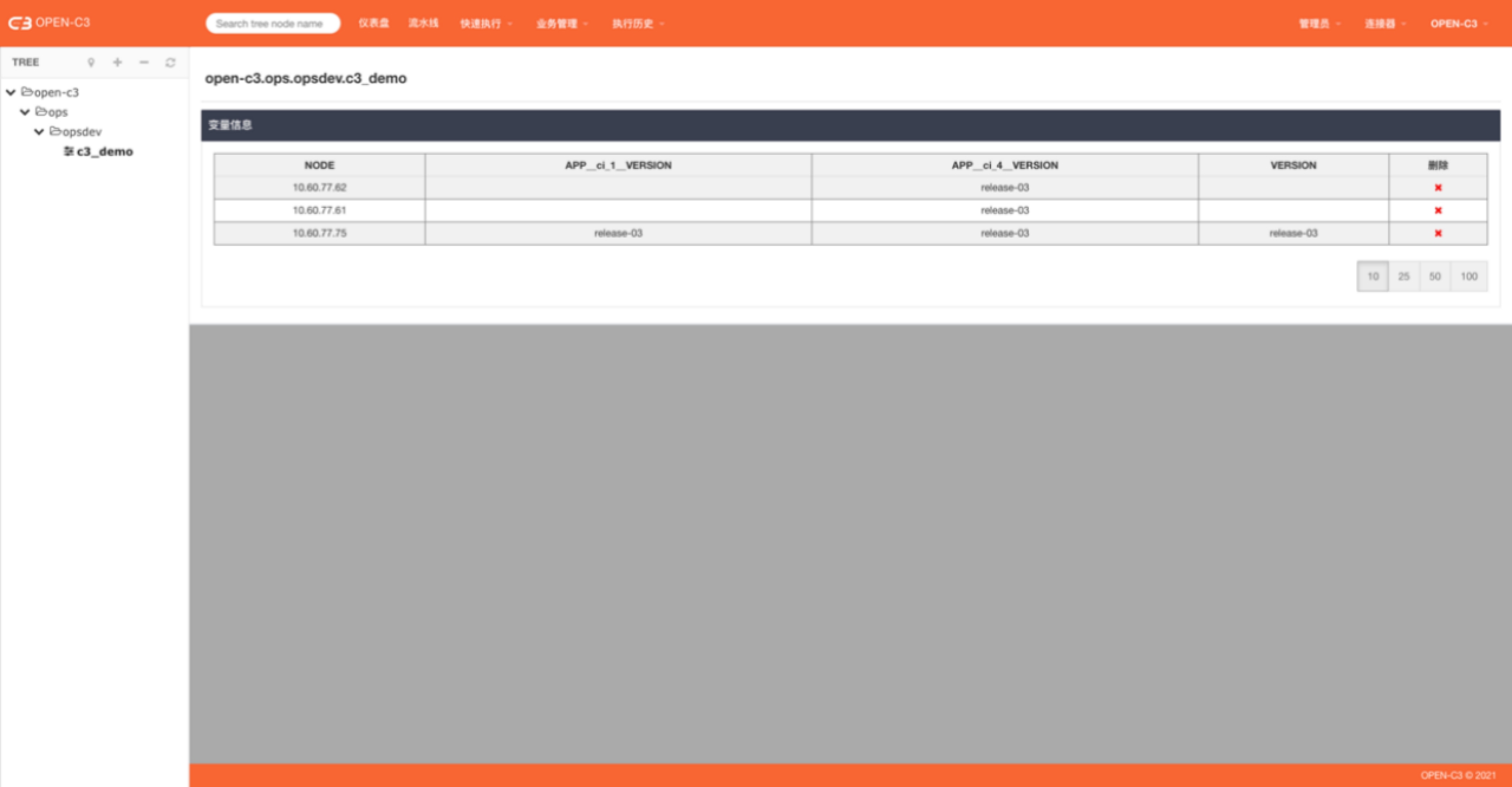Select the c3_demo tree node
1512x787 pixels.
click(x=104, y=152)
